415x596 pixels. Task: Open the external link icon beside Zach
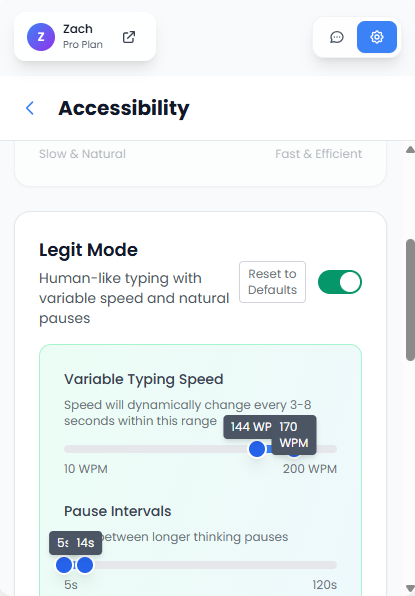tap(129, 37)
